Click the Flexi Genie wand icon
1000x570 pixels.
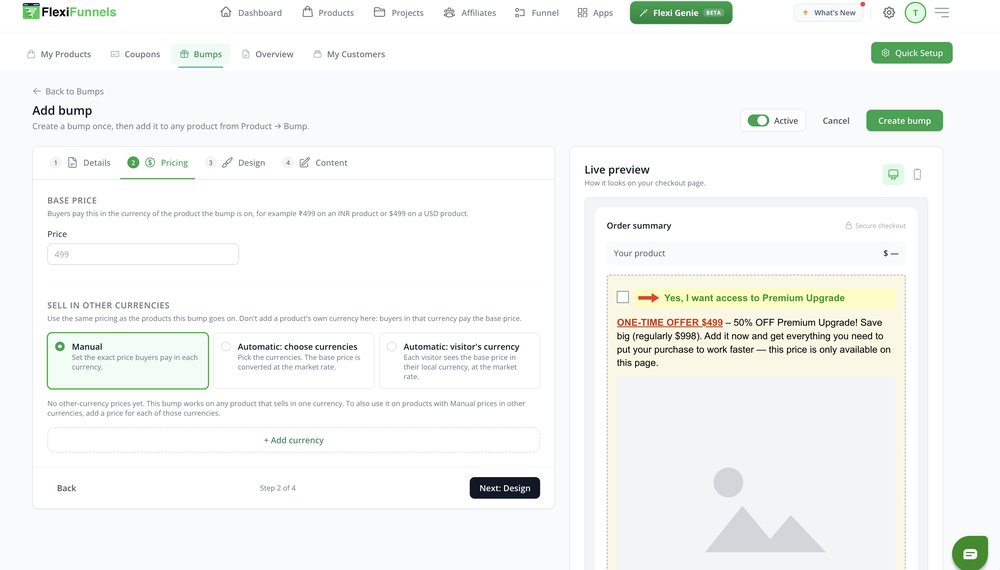[643, 13]
